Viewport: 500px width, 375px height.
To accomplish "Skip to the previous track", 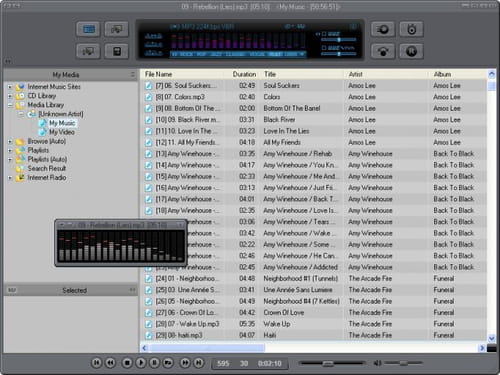I will pyautogui.click(x=96, y=362).
